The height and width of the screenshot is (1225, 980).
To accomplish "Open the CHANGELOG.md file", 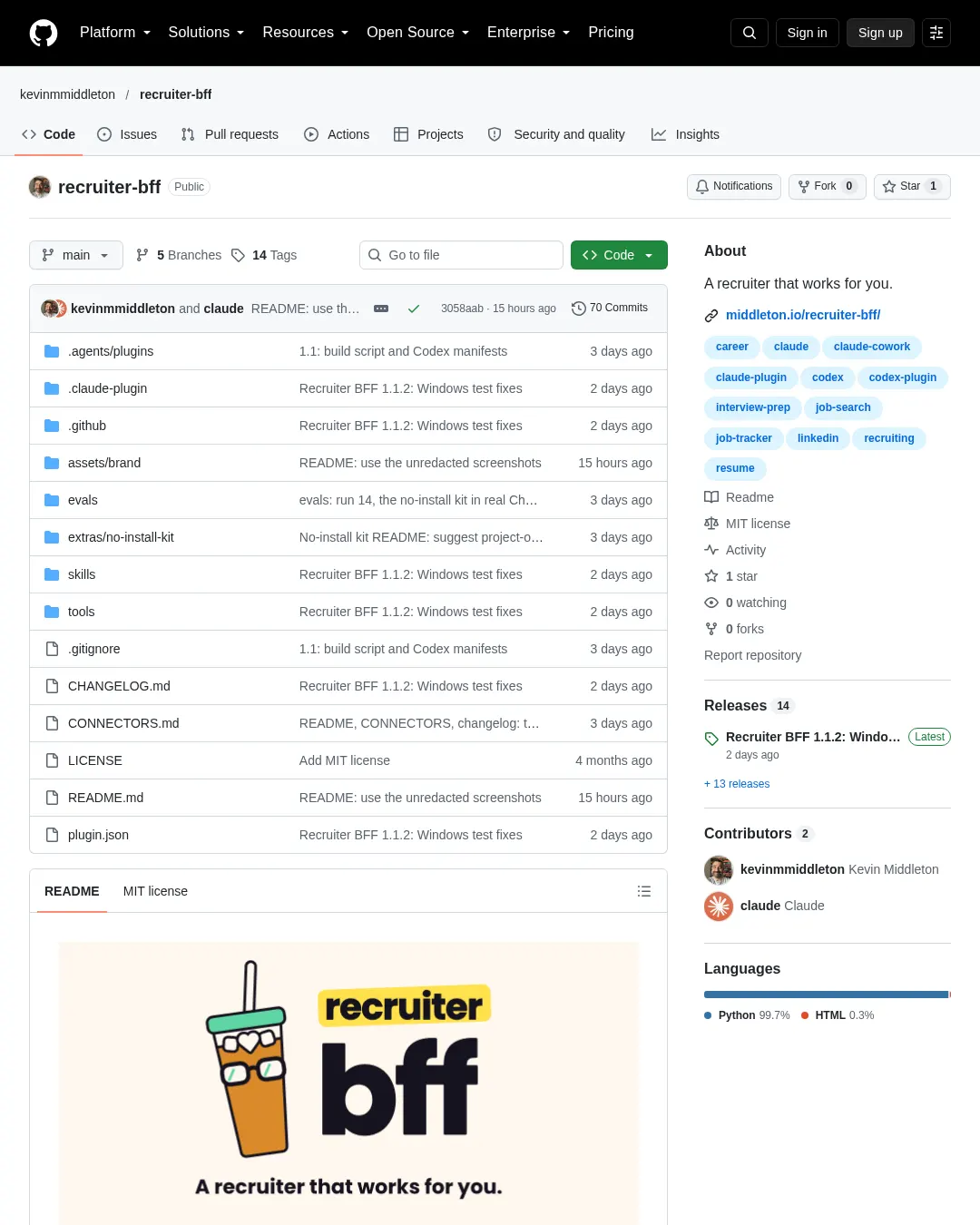I will (119, 686).
